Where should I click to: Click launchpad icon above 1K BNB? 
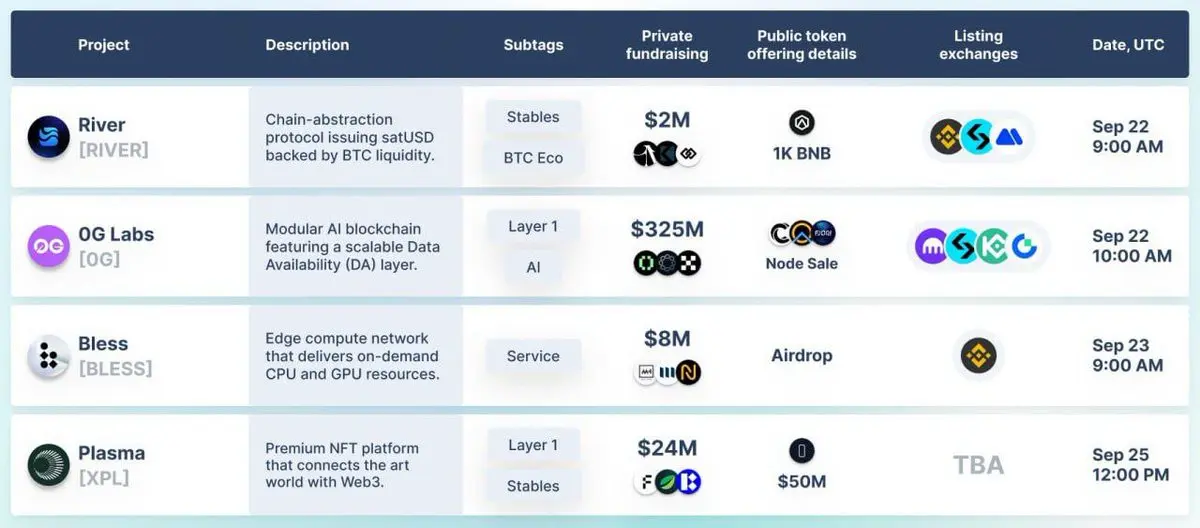(801, 123)
